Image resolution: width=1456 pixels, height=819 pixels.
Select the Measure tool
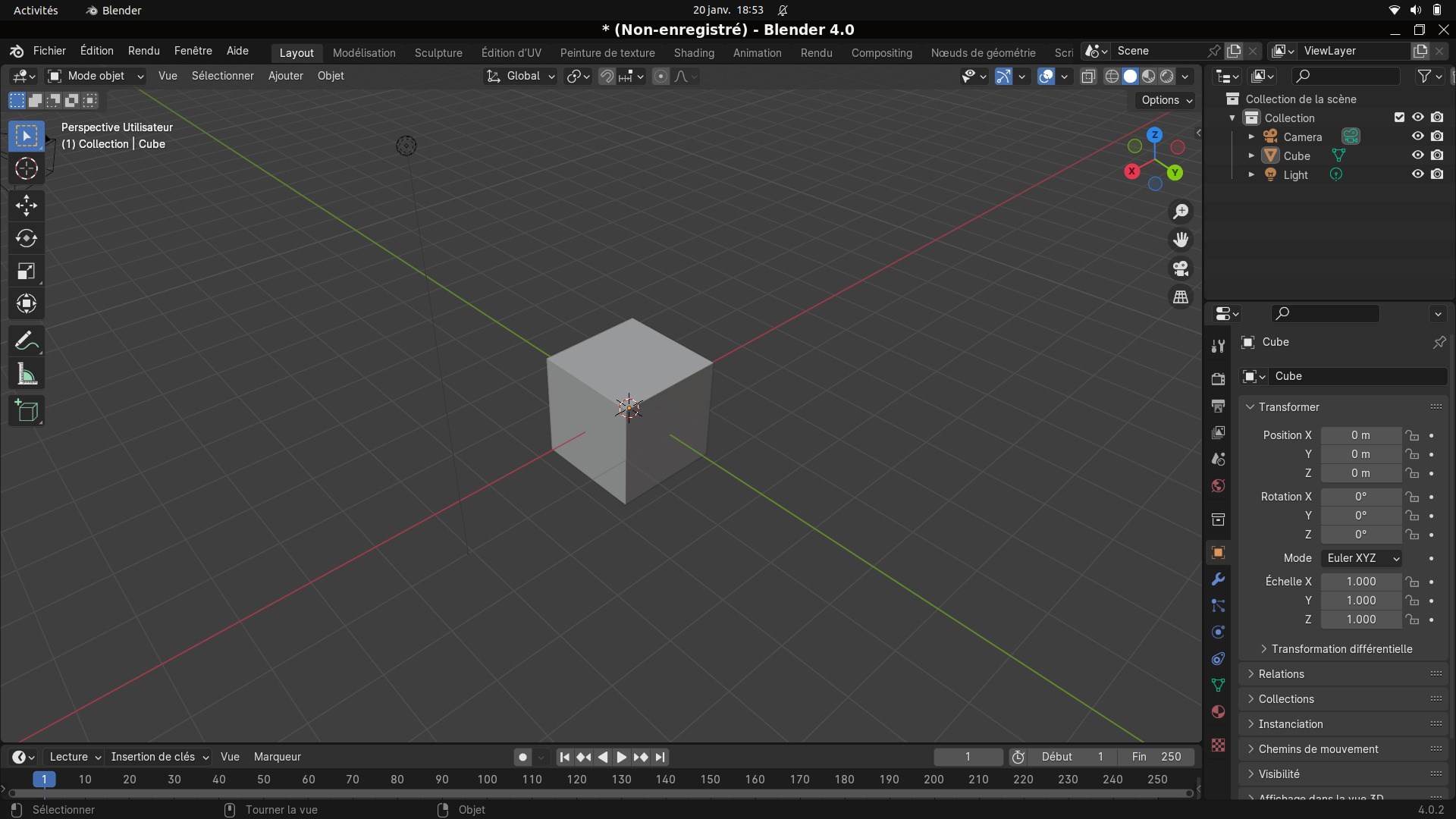(27, 374)
